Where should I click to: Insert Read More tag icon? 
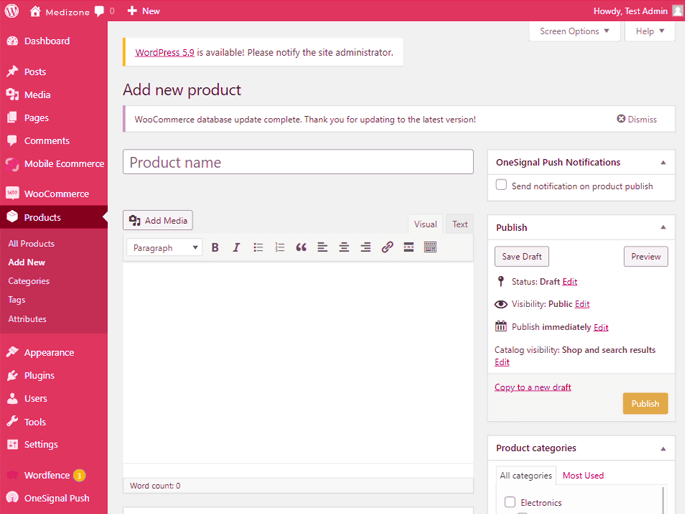click(409, 247)
